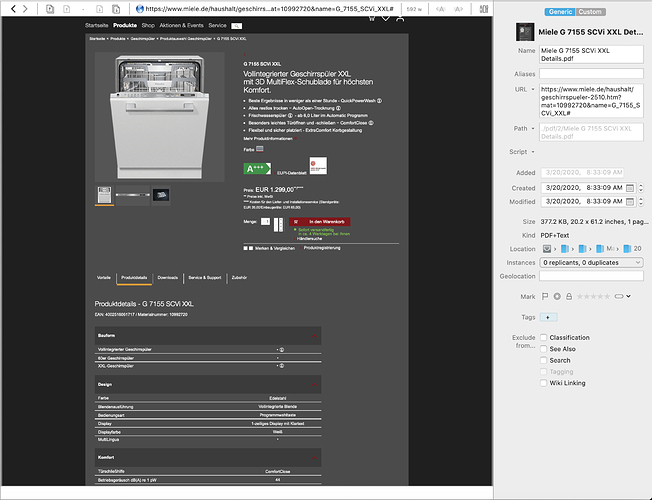Viewport: 652px width, 500px height.
Task: Click the Aktionen & Events link
Action: (181, 25)
